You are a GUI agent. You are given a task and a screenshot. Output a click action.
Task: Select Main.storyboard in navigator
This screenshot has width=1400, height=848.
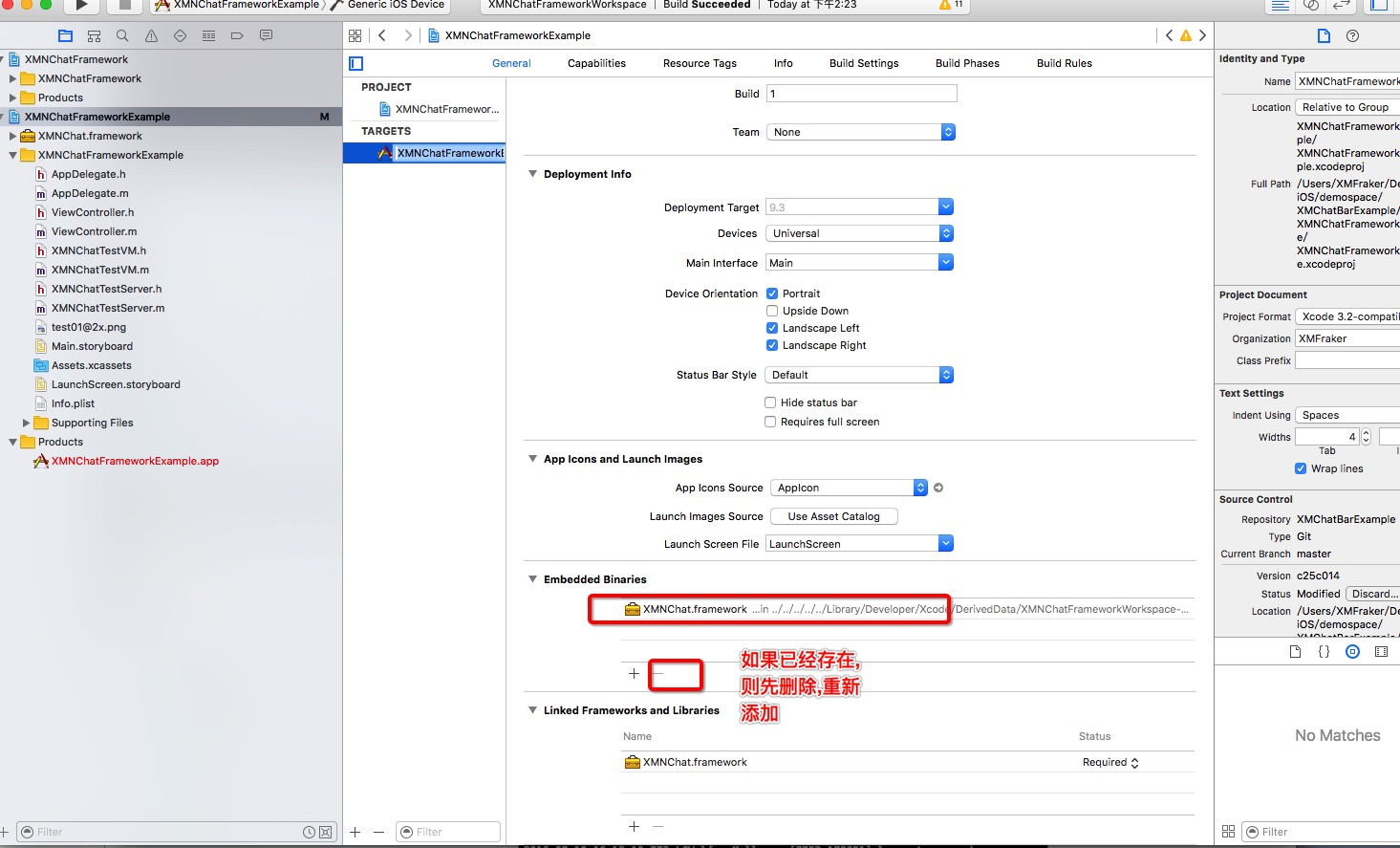[92, 346]
